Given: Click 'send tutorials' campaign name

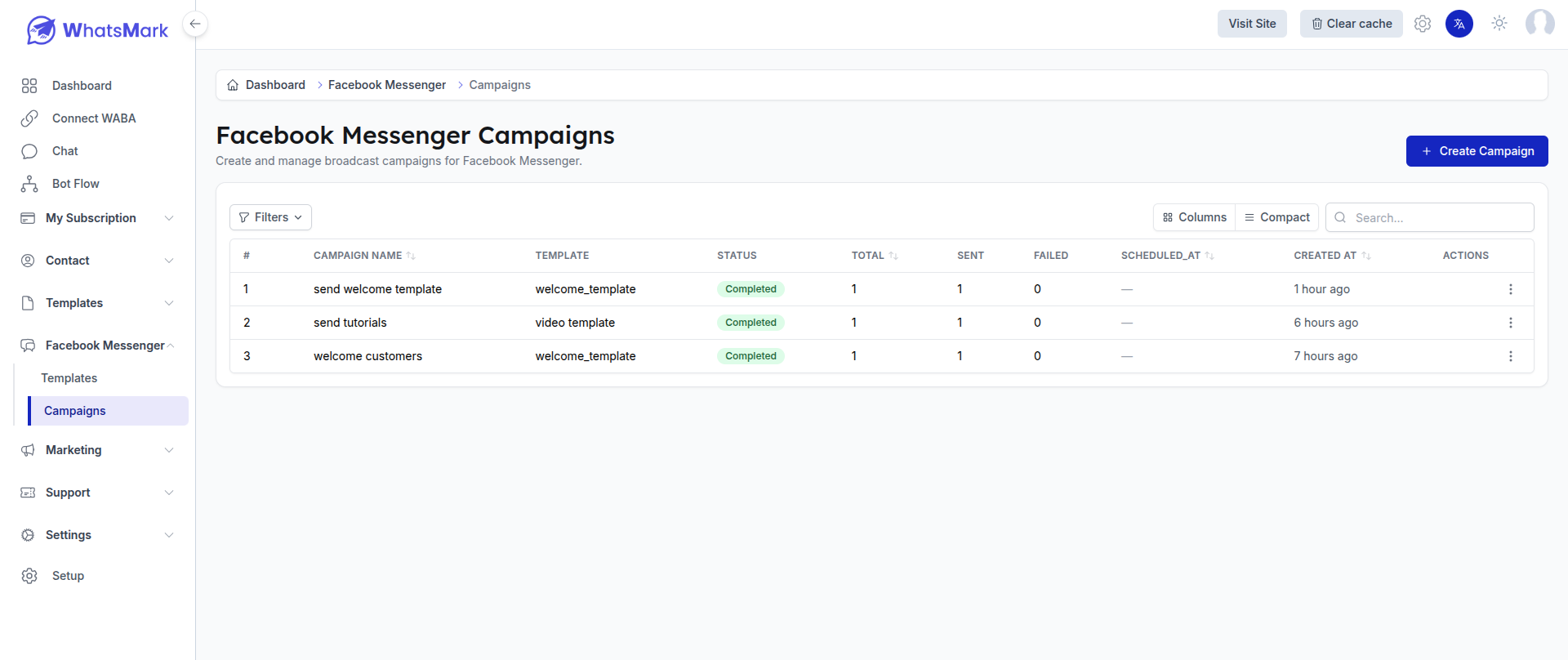Looking at the screenshot, I should (x=350, y=323).
